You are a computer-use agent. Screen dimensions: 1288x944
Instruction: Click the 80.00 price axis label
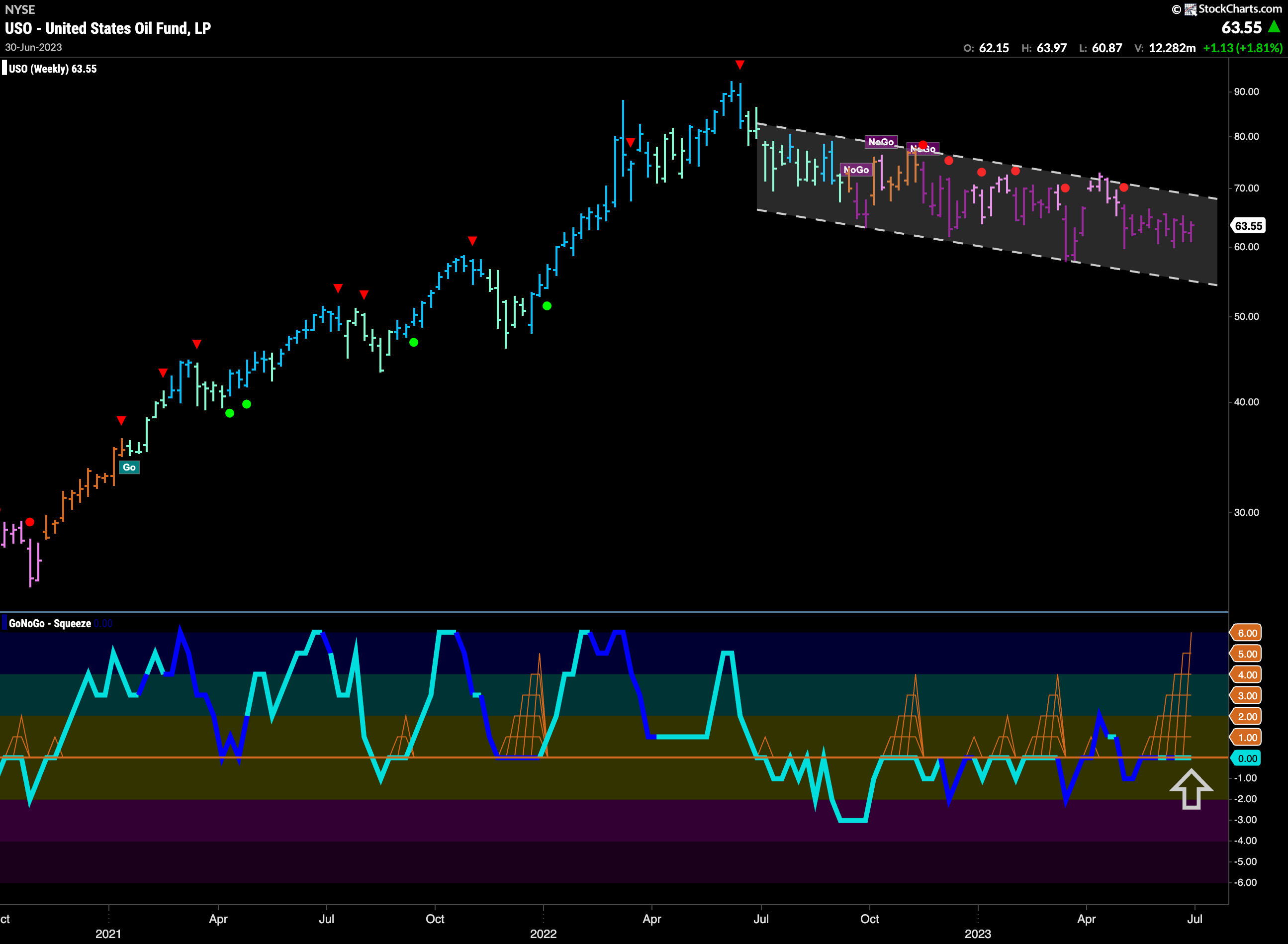pos(1246,137)
